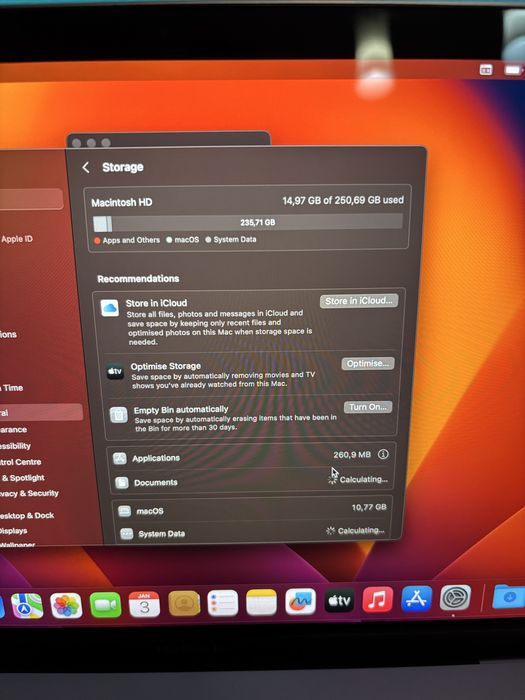Click the Apple TV icon beside Optimise Storage
The width and height of the screenshot is (525, 700).
point(115,371)
